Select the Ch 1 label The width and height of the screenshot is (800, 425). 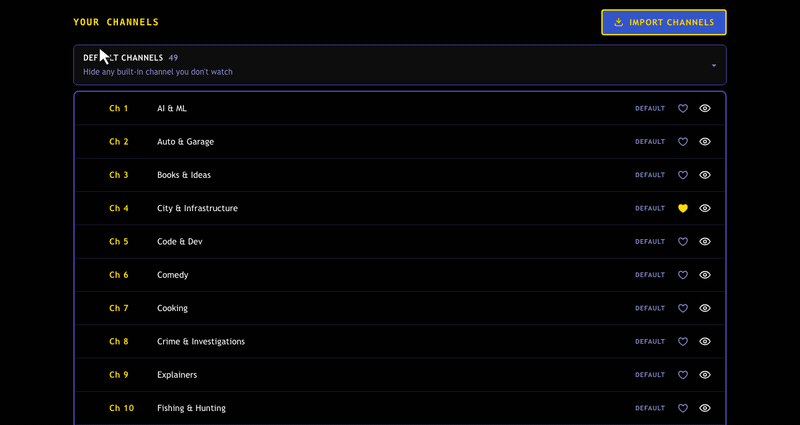[x=119, y=108]
